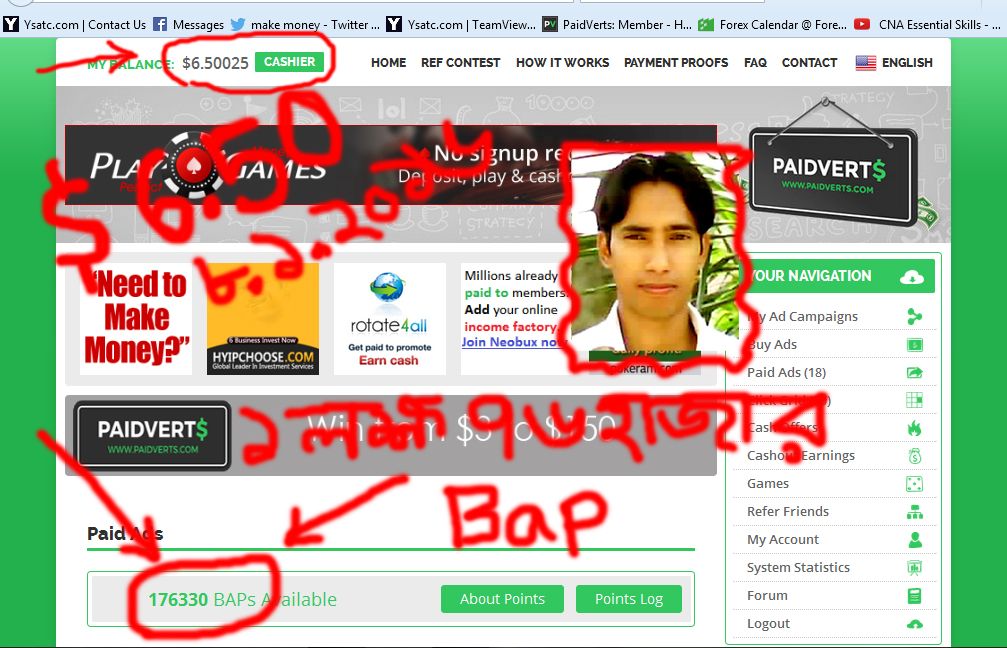Image resolution: width=1007 pixels, height=648 pixels.
Task: Open the FAQ menu item
Action: click(x=755, y=62)
